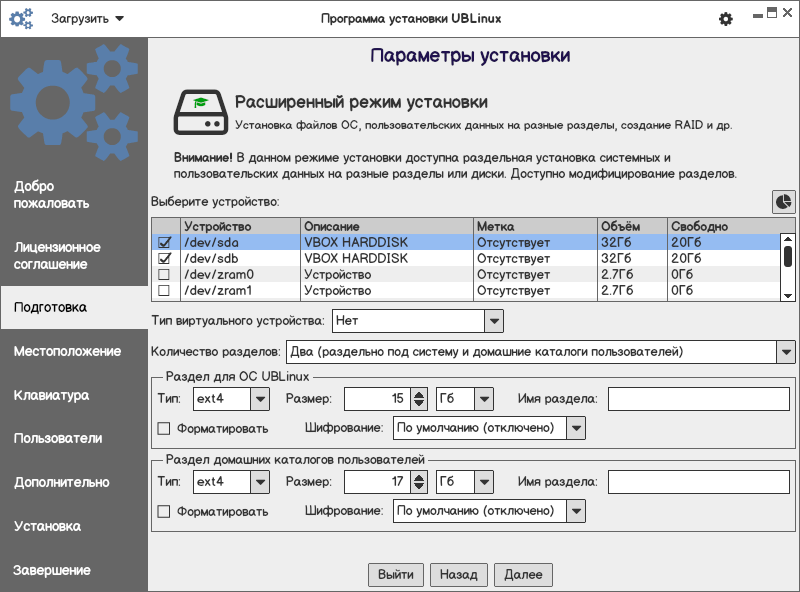
Task: Open the OS partition encryption dropdown
Action: click(575, 428)
